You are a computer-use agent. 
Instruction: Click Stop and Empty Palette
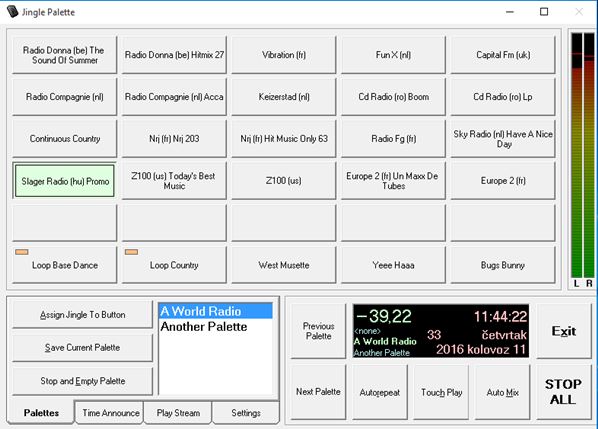coord(82,381)
